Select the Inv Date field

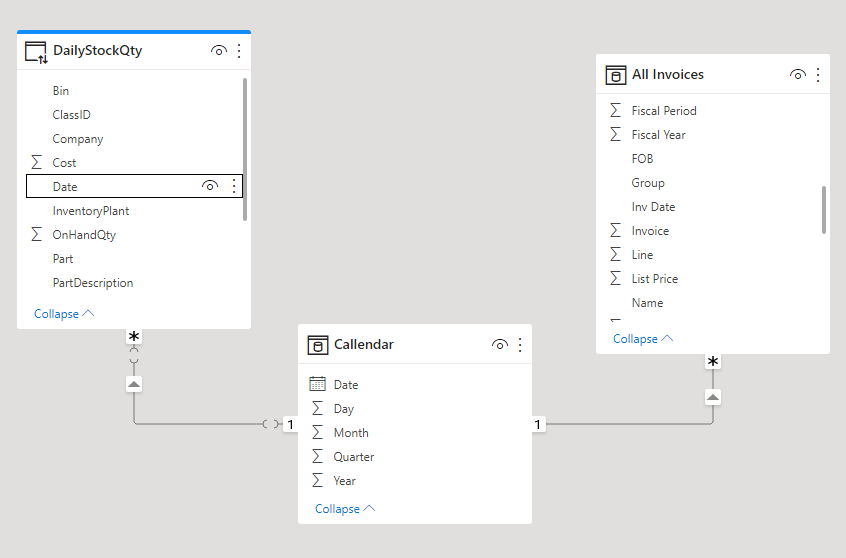click(653, 207)
